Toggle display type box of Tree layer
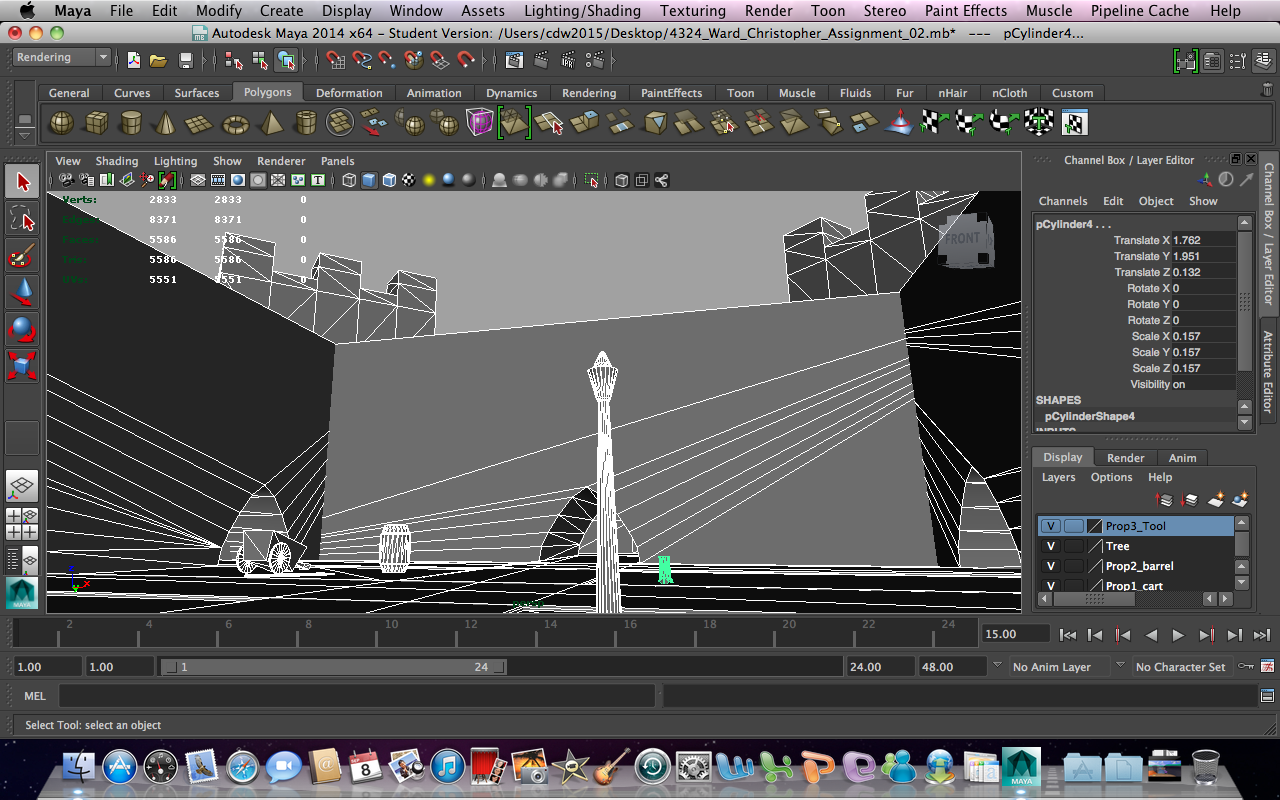The width and height of the screenshot is (1280, 800). [1073, 546]
